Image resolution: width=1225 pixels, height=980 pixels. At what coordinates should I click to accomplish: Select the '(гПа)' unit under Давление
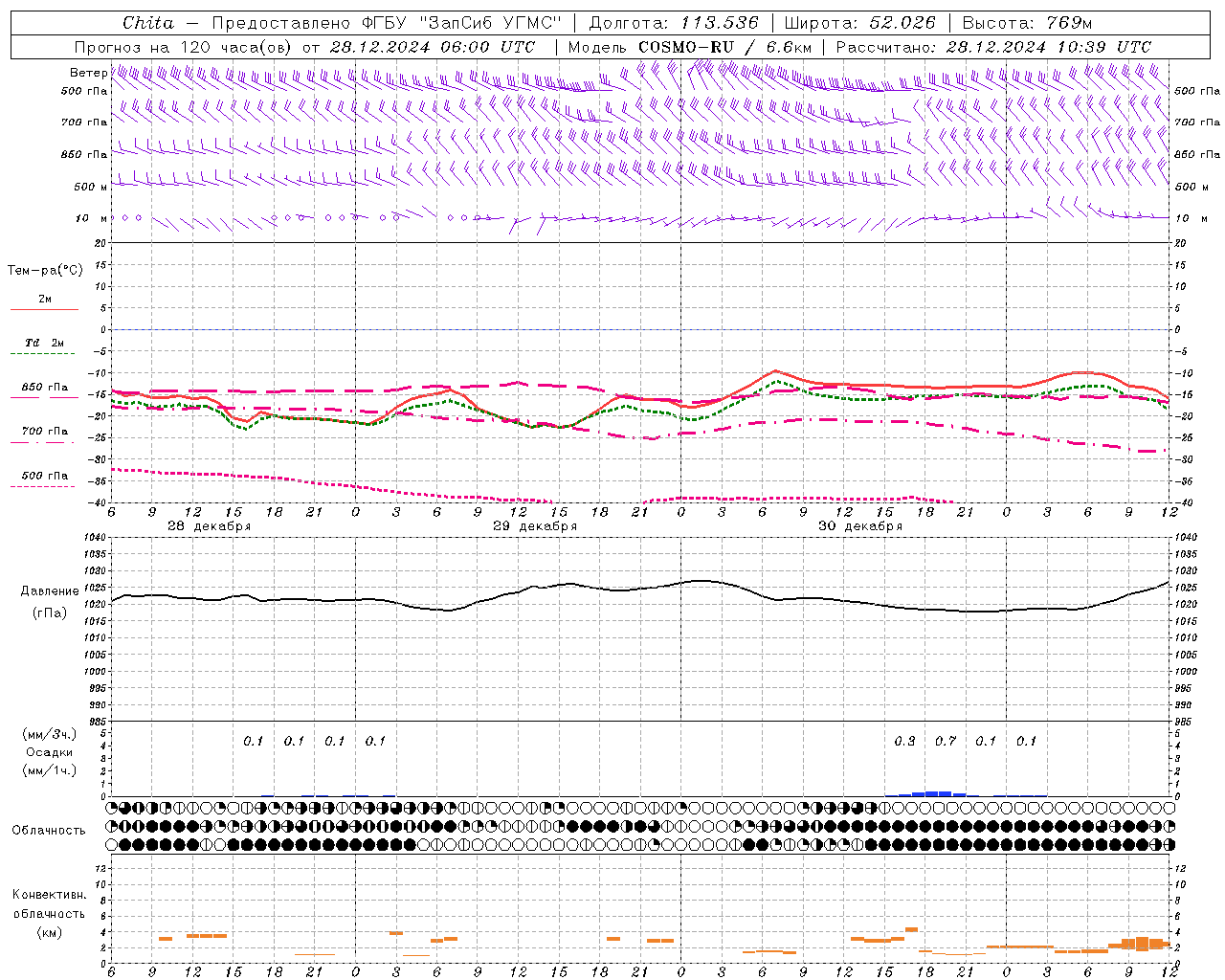coord(50,612)
